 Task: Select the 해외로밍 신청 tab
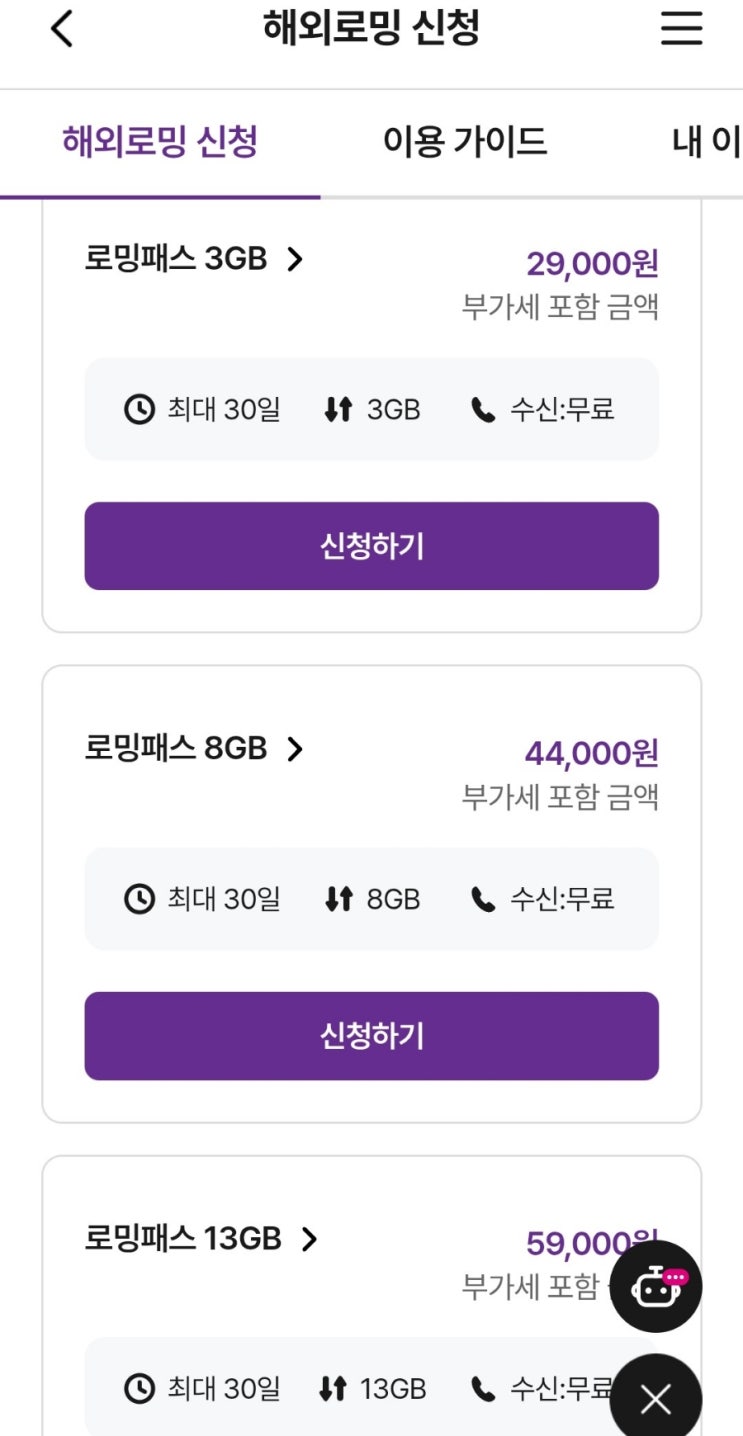[x=160, y=142]
